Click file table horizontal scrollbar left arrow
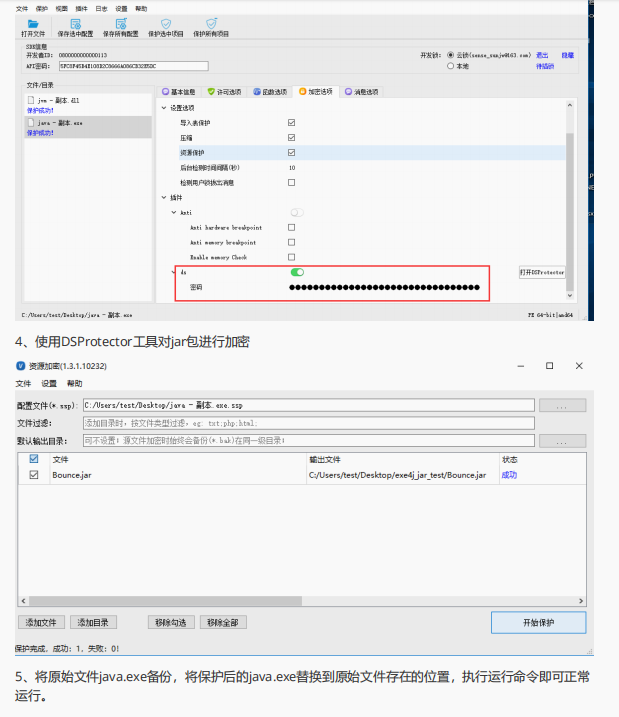619x717 pixels. point(24,601)
